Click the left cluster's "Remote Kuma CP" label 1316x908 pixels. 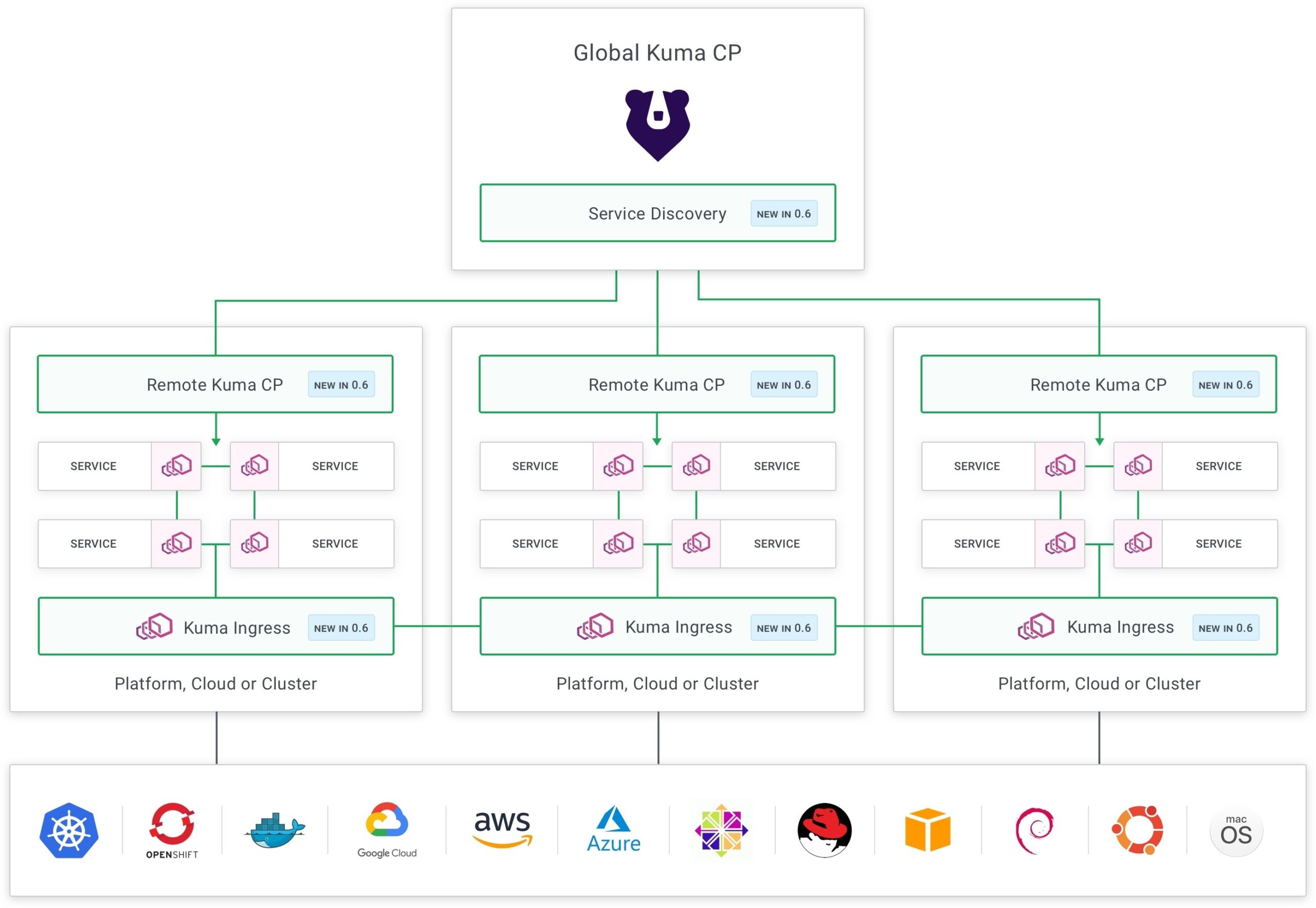point(215,384)
